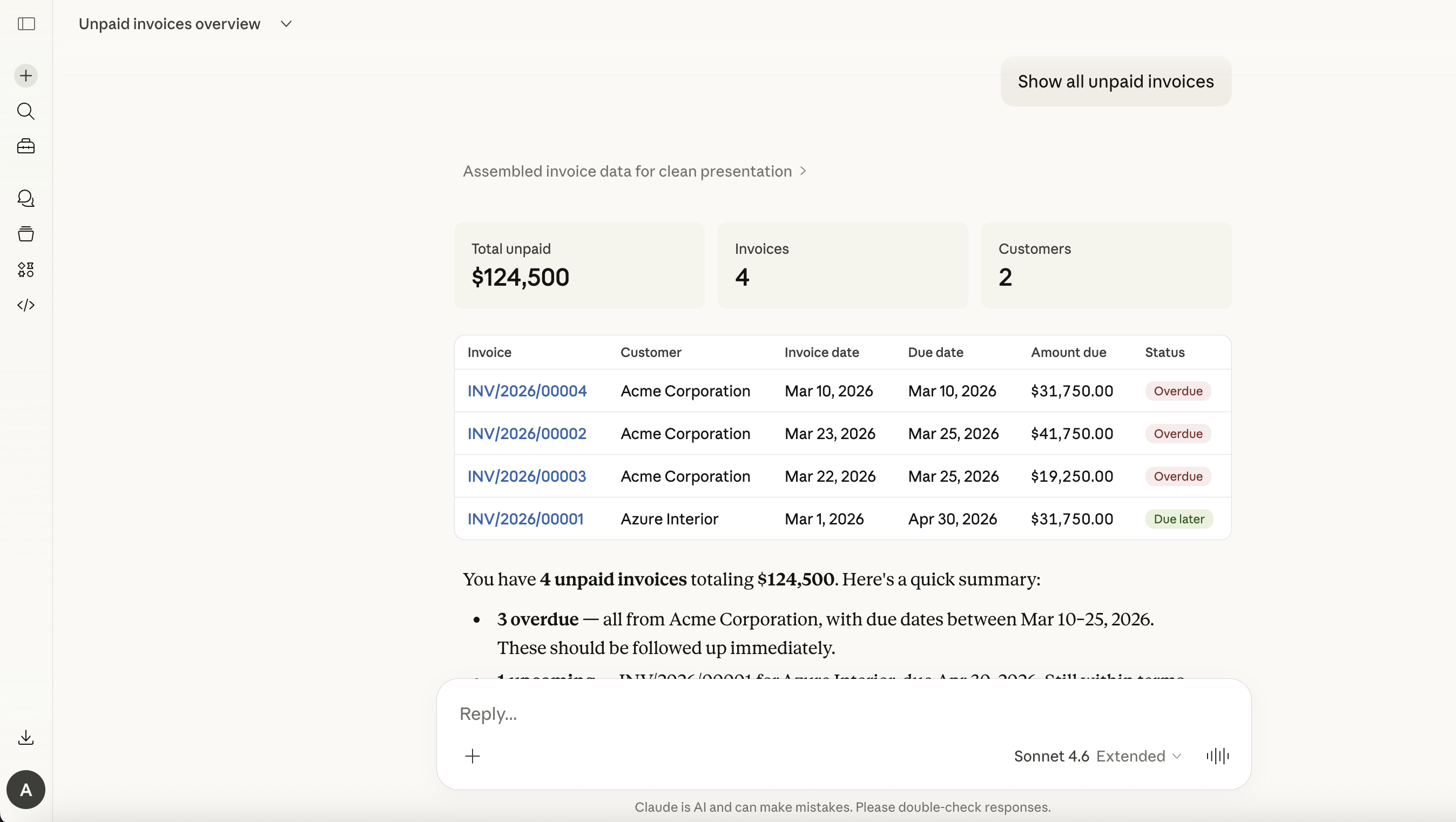Click the attachment plus in reply box
The width and height of the screenshot is (1456, 822).
(x=473, y=756)
